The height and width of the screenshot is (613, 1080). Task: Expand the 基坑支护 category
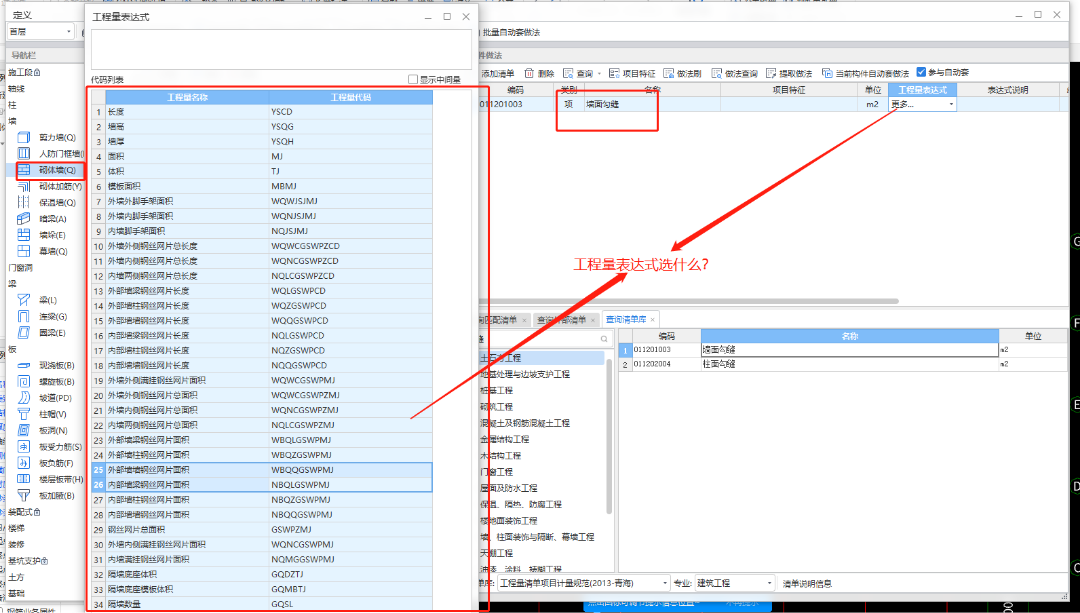pyautogui.click(x=28, y=561)
